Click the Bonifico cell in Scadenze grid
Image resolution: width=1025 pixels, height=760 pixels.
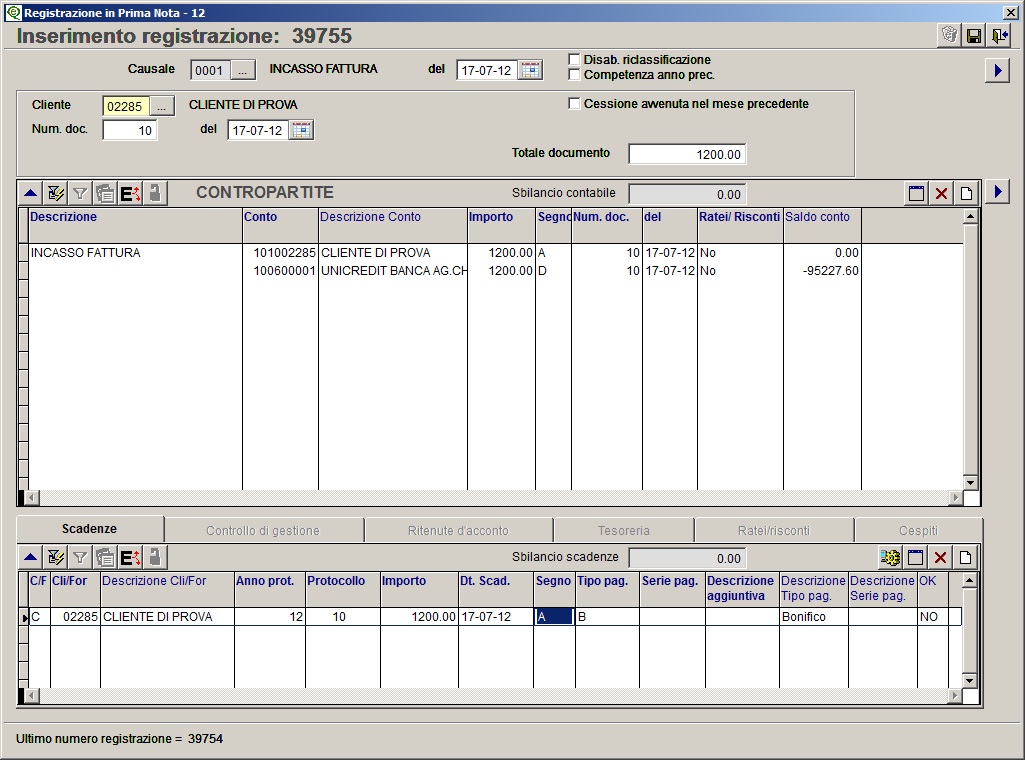pos(813,616)
